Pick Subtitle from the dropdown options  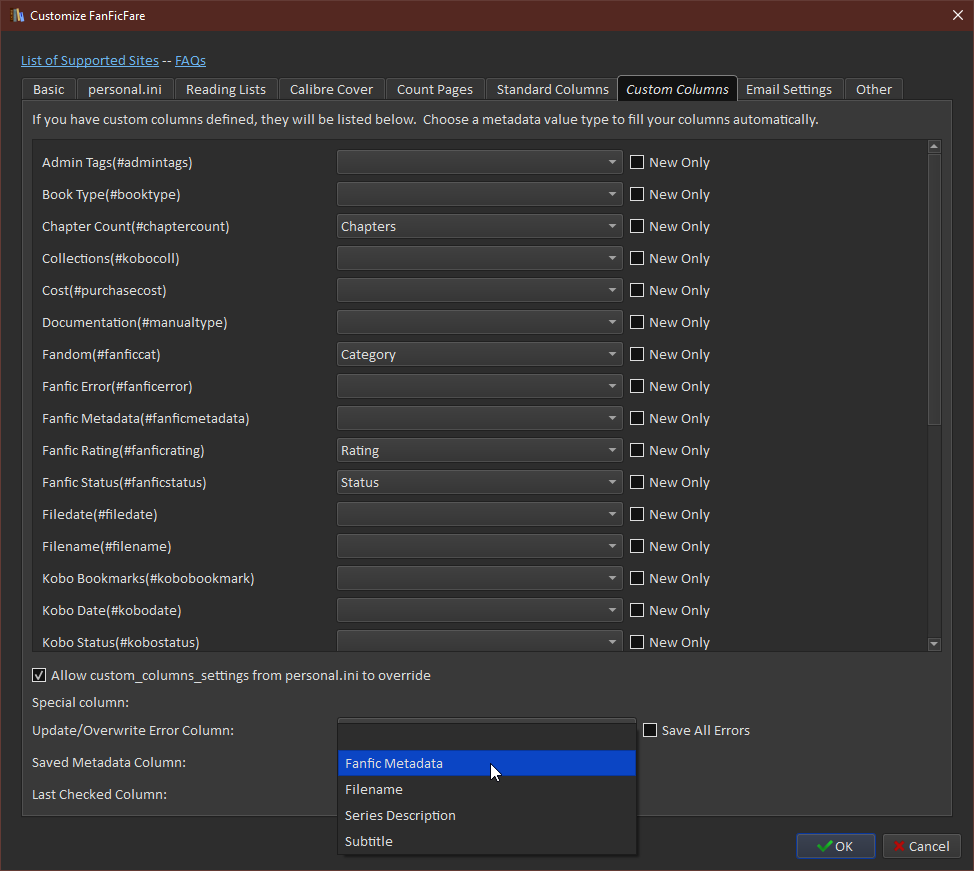[369, 842]
